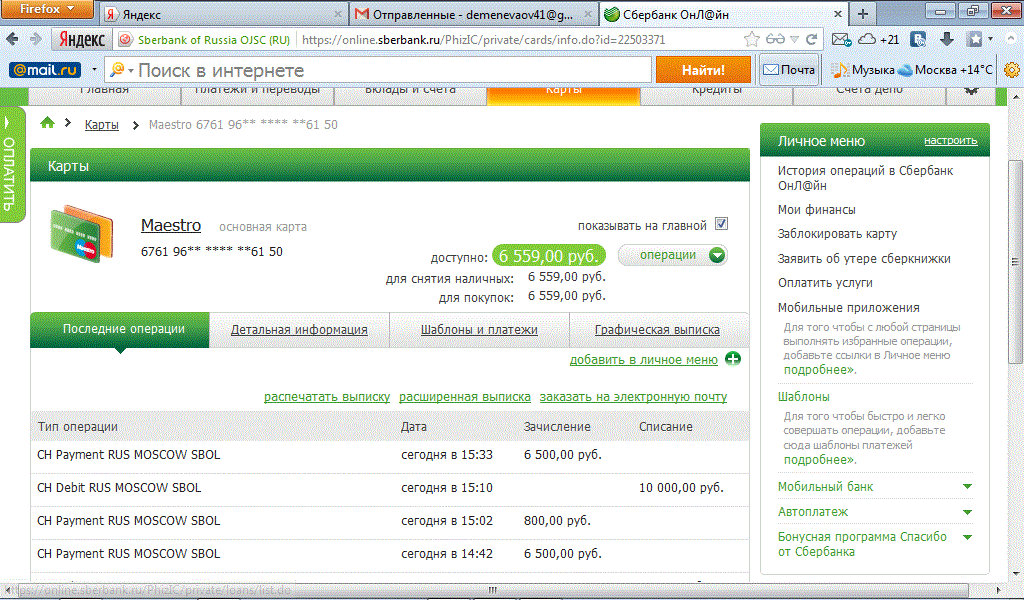The height and width of the screenshot is (600, 1024).
Task: Close the Сбербанк ОнЛ@йн tab
Action: [838, 14]
